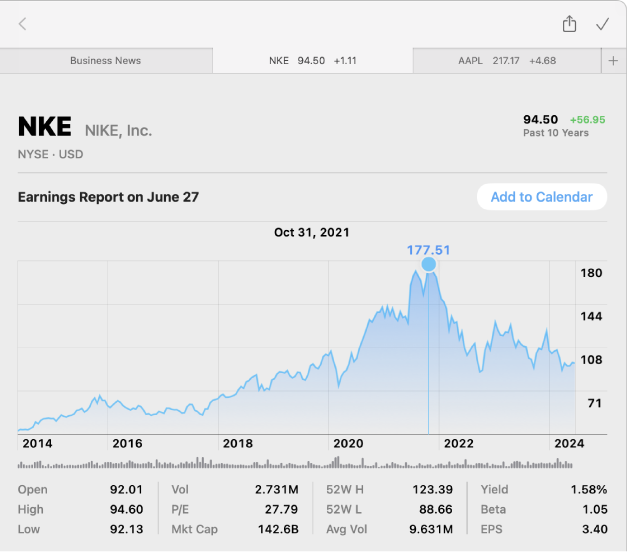
Task: Click the NKE ticker symbol heading
Action: (x=45, y=128)
